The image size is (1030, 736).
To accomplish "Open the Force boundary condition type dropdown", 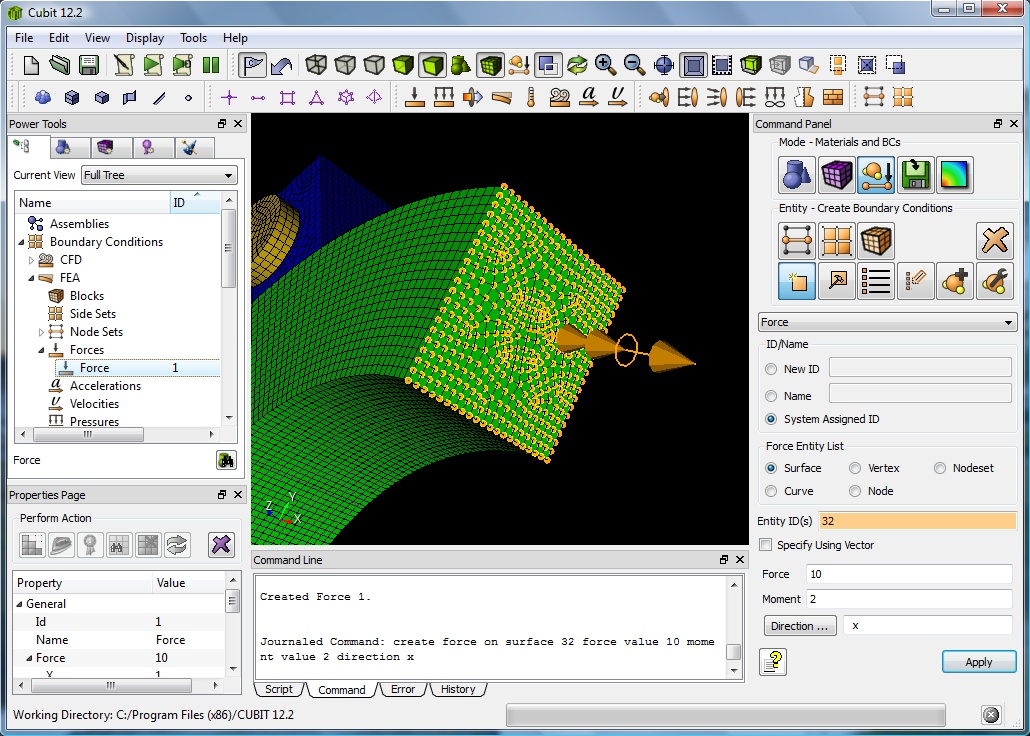I will [x=887, y=322].
